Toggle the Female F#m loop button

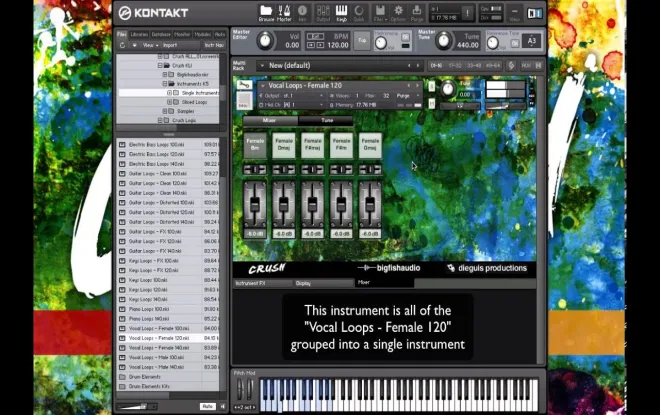(341, 145)
